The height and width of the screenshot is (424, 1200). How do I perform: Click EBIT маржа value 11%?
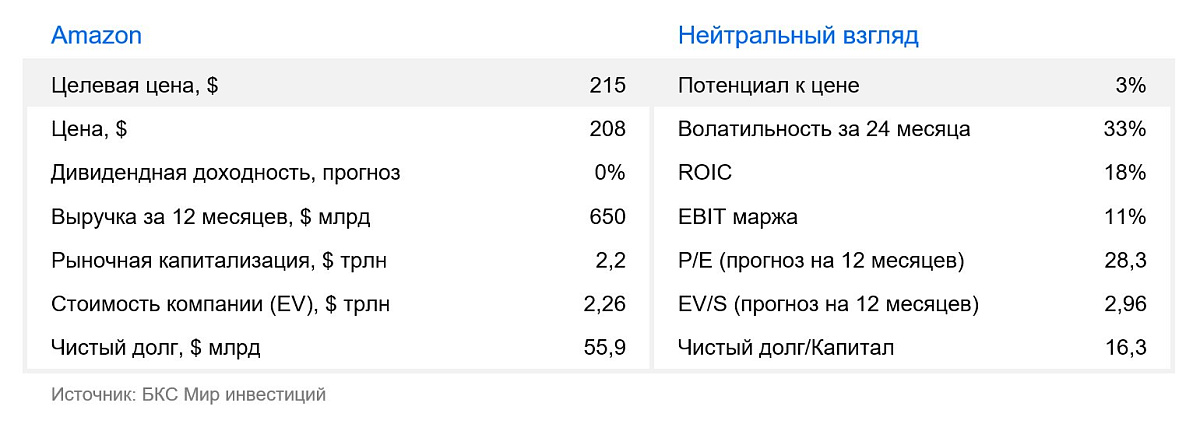pyautogui.click(x=1125, y=217)
